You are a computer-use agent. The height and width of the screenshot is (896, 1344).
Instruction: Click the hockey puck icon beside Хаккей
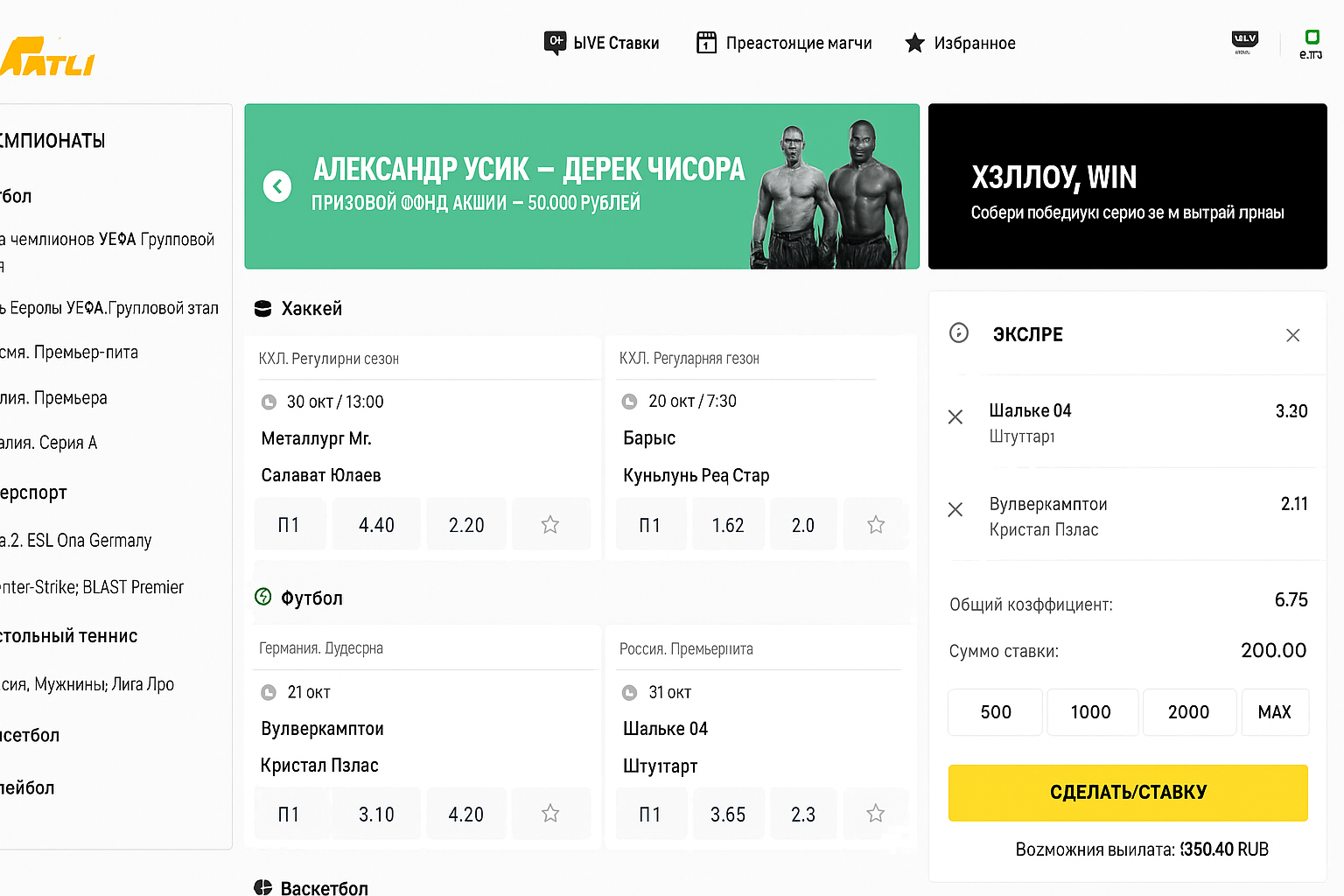click(262, 308)
